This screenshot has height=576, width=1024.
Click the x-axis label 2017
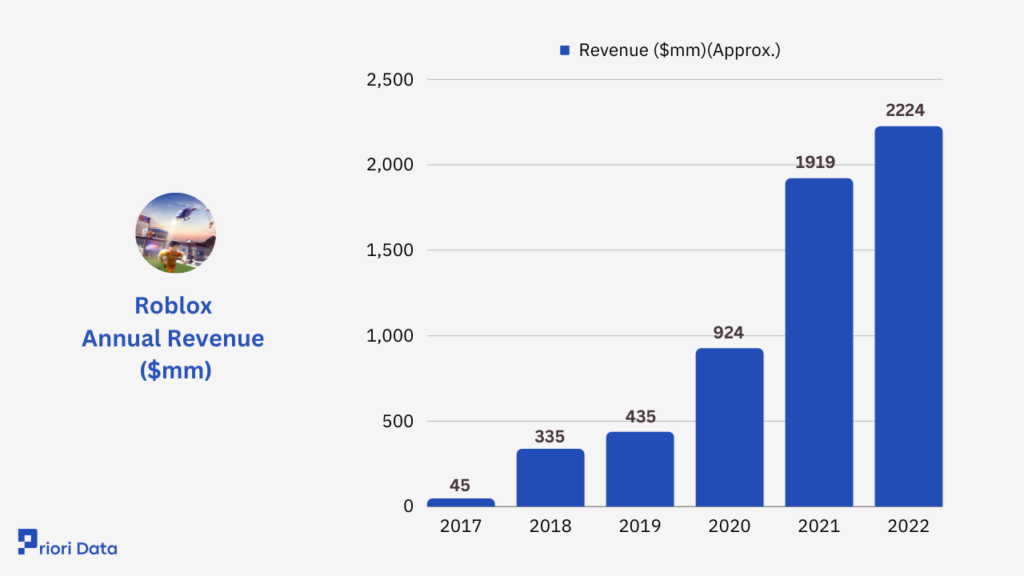pyautogui.click(x=460, y=526)
